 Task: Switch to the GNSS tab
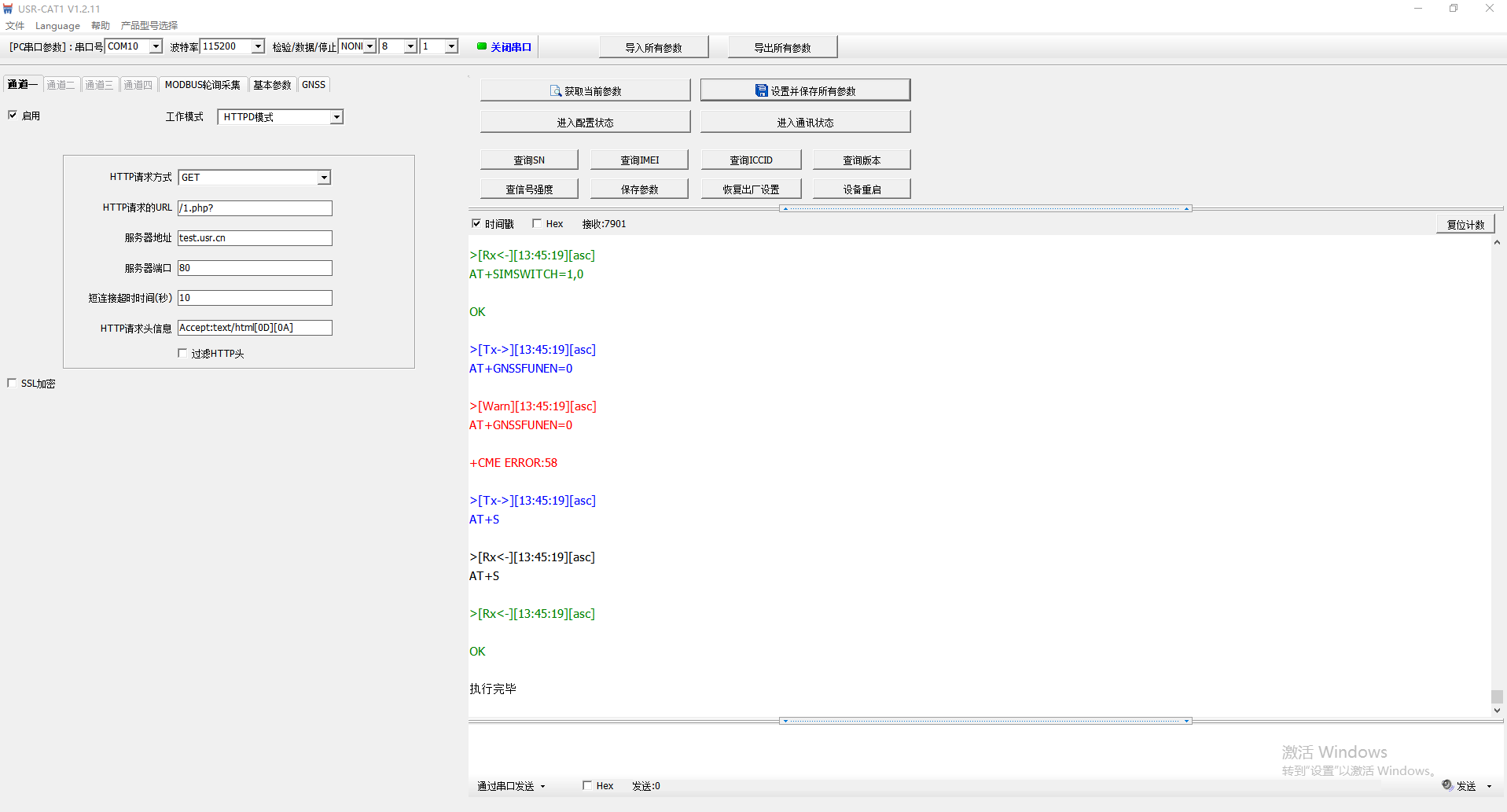click(314, 85)
